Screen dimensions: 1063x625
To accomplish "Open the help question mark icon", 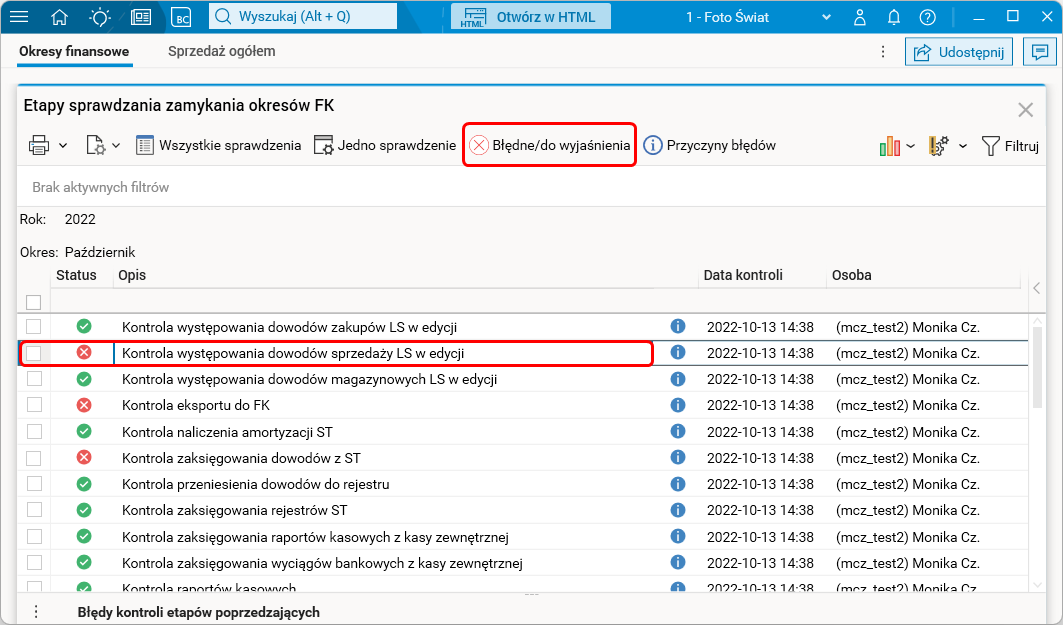I will [x=927, y=17].
